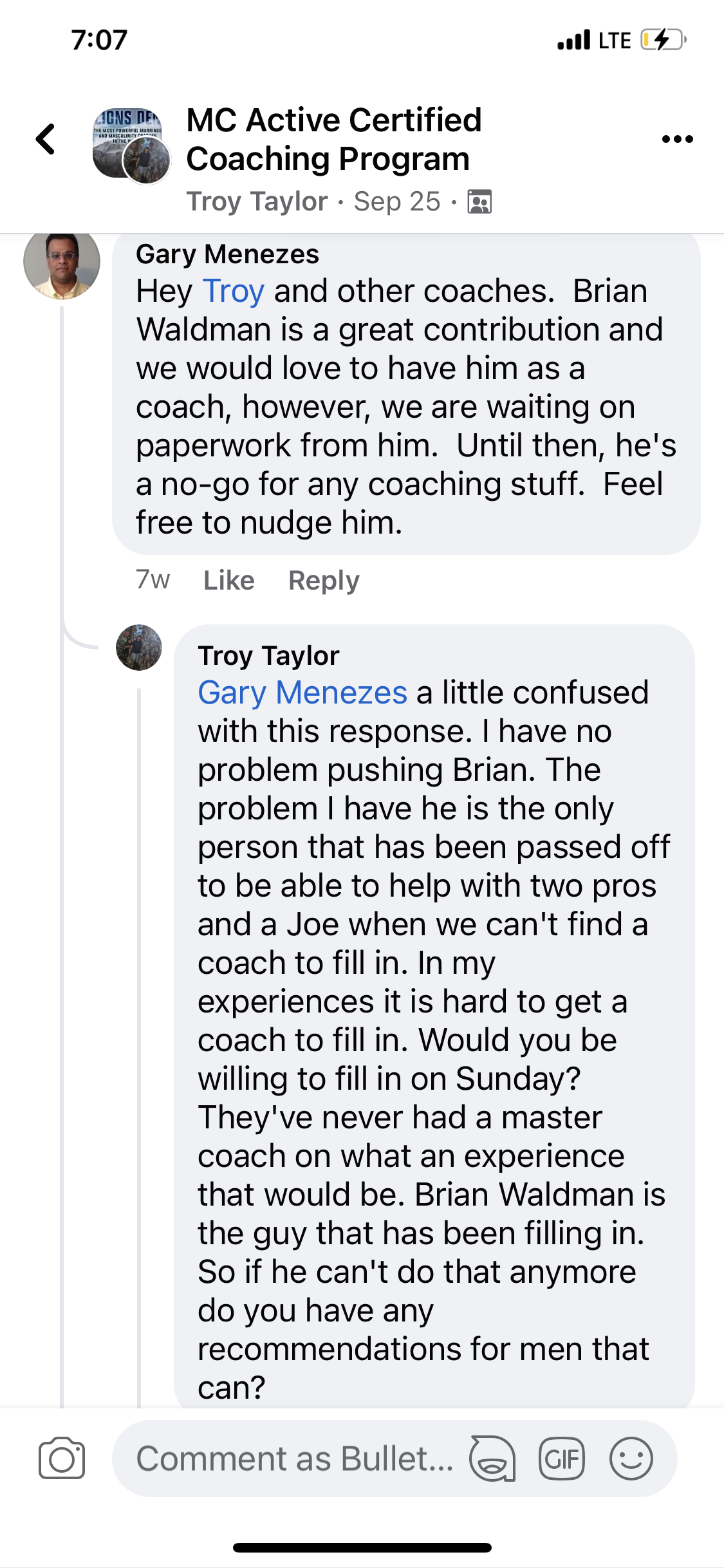Viewport: 724px width, 1568px height.
Task: Open the GIF picker
Action: click(x=561, y=1459)
